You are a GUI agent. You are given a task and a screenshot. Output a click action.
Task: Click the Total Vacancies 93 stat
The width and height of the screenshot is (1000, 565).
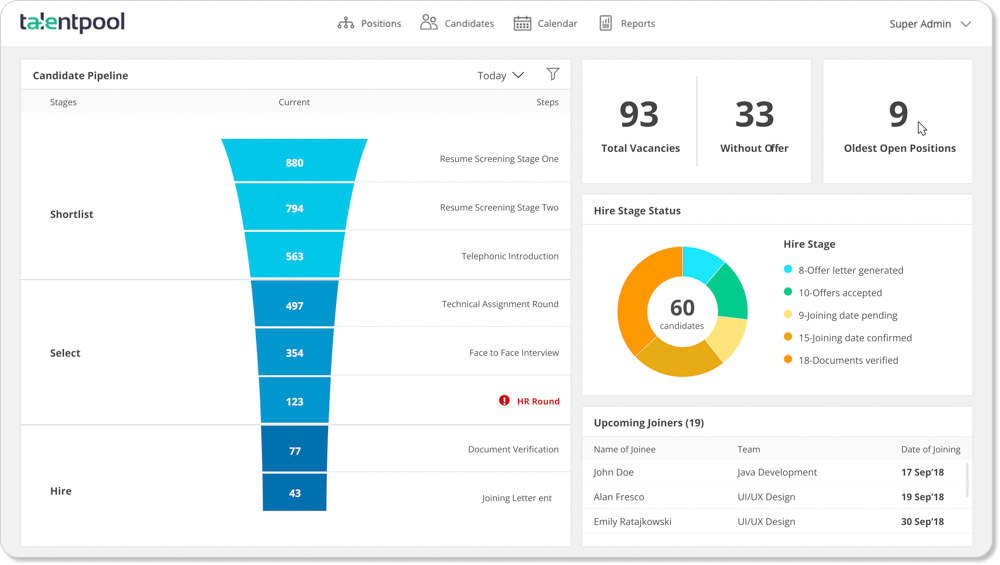point(640,124)
